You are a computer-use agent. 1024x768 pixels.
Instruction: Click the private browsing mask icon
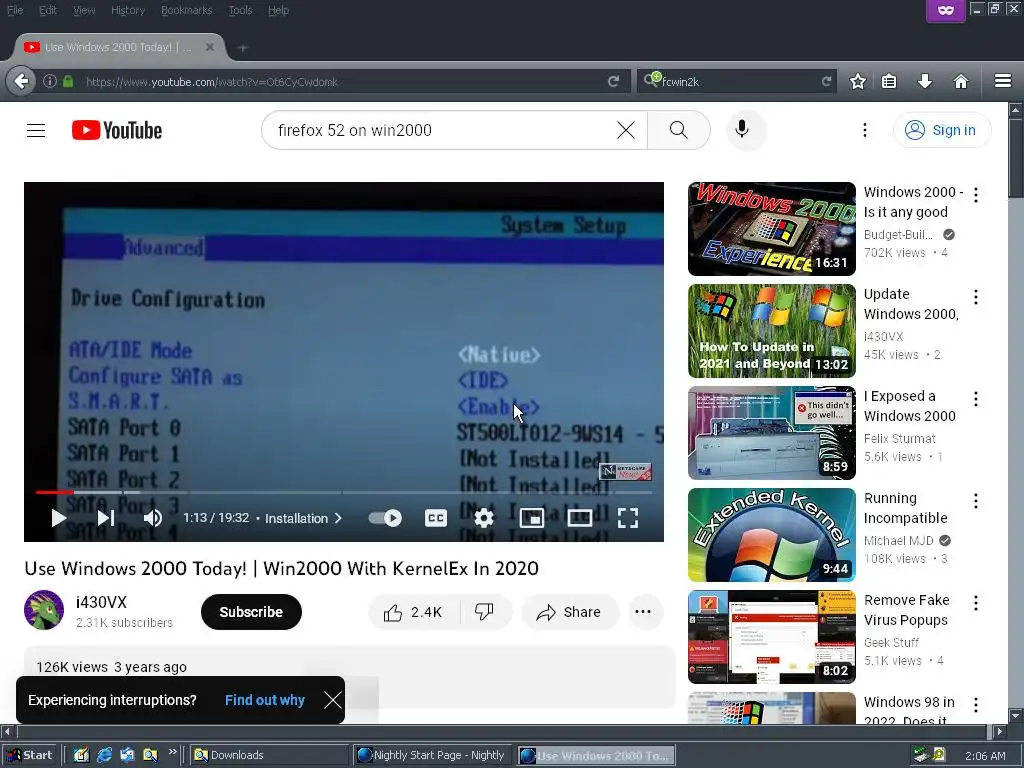tap(946, 10)
